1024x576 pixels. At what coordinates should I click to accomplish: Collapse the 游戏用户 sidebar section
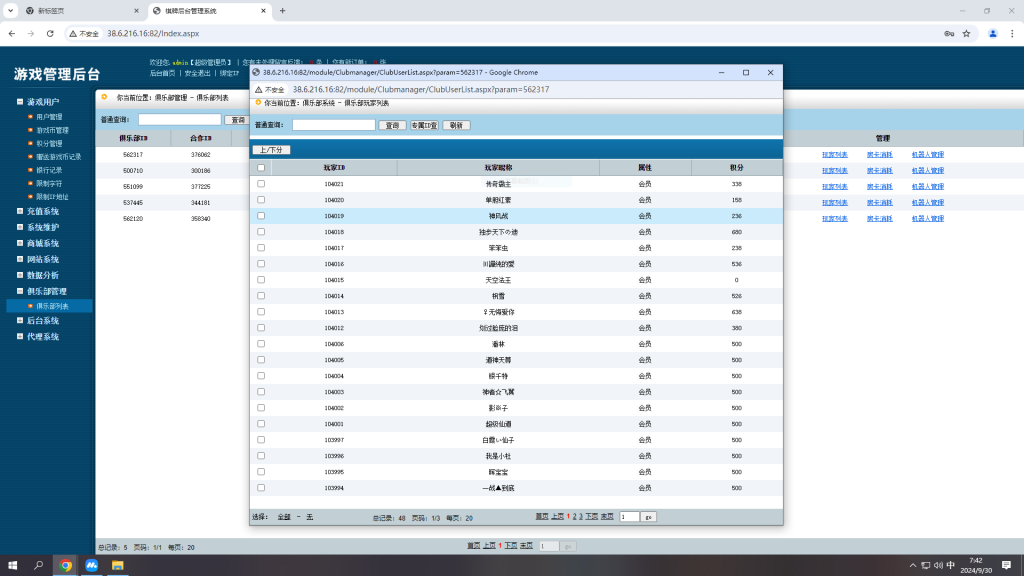[42, 102]
